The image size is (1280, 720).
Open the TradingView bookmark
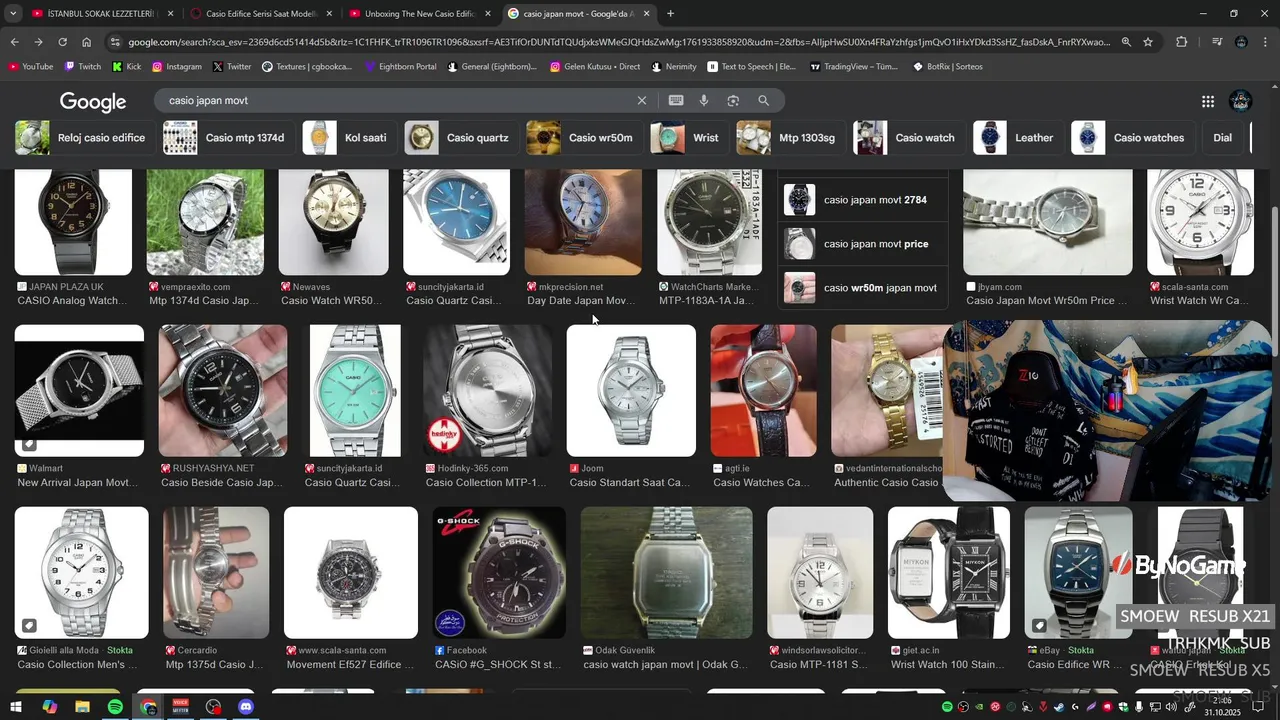854,67
